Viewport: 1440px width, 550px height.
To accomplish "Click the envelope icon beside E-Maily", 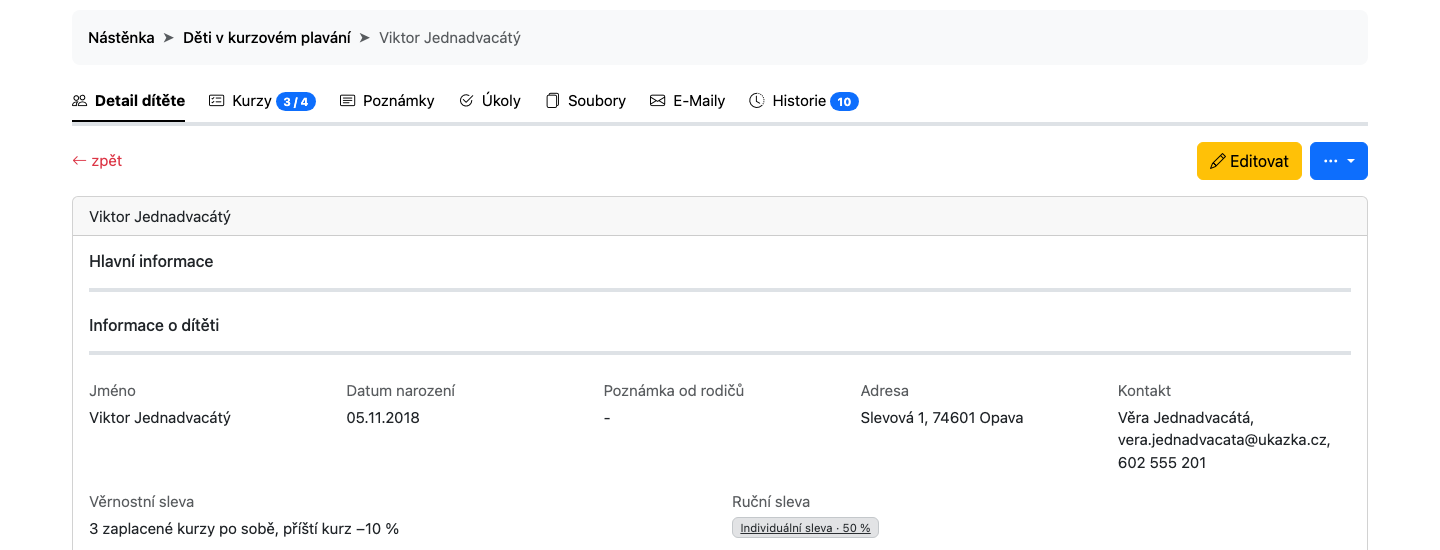I will 657,101.
